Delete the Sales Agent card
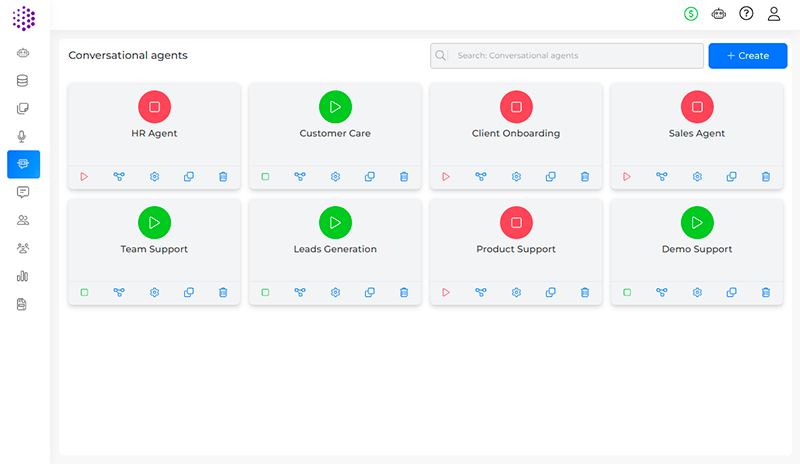The height and width of the screenshot is (465, 800). [x=766, y=177]
